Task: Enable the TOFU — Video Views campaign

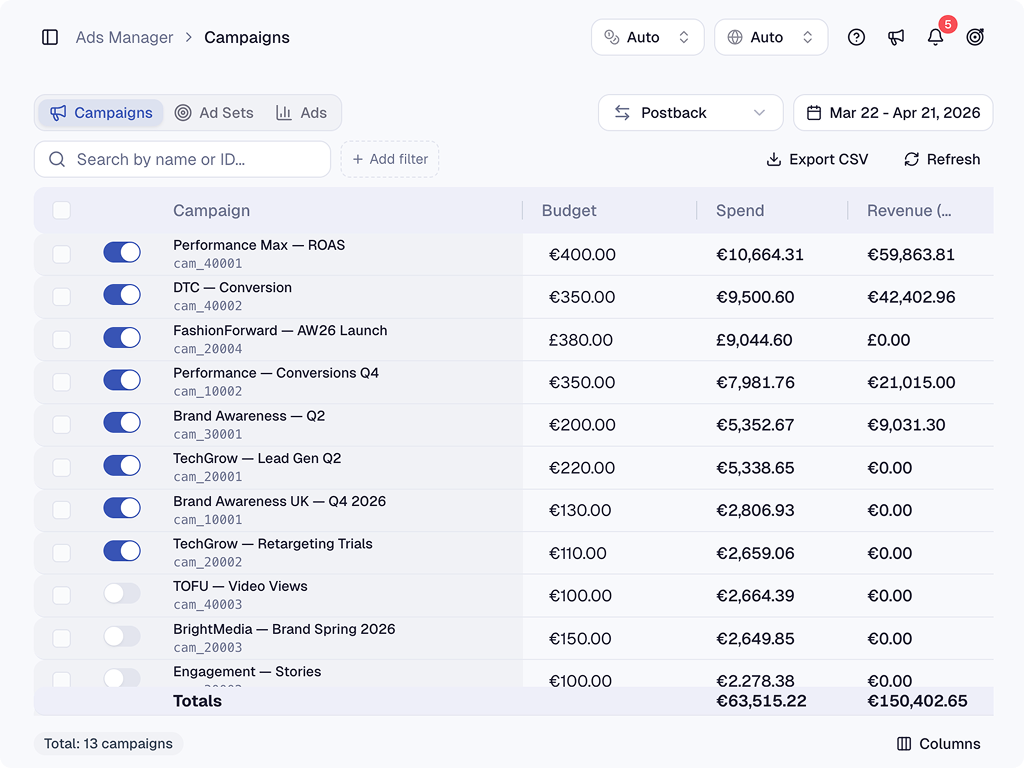Action: click(x=122, y=594)
